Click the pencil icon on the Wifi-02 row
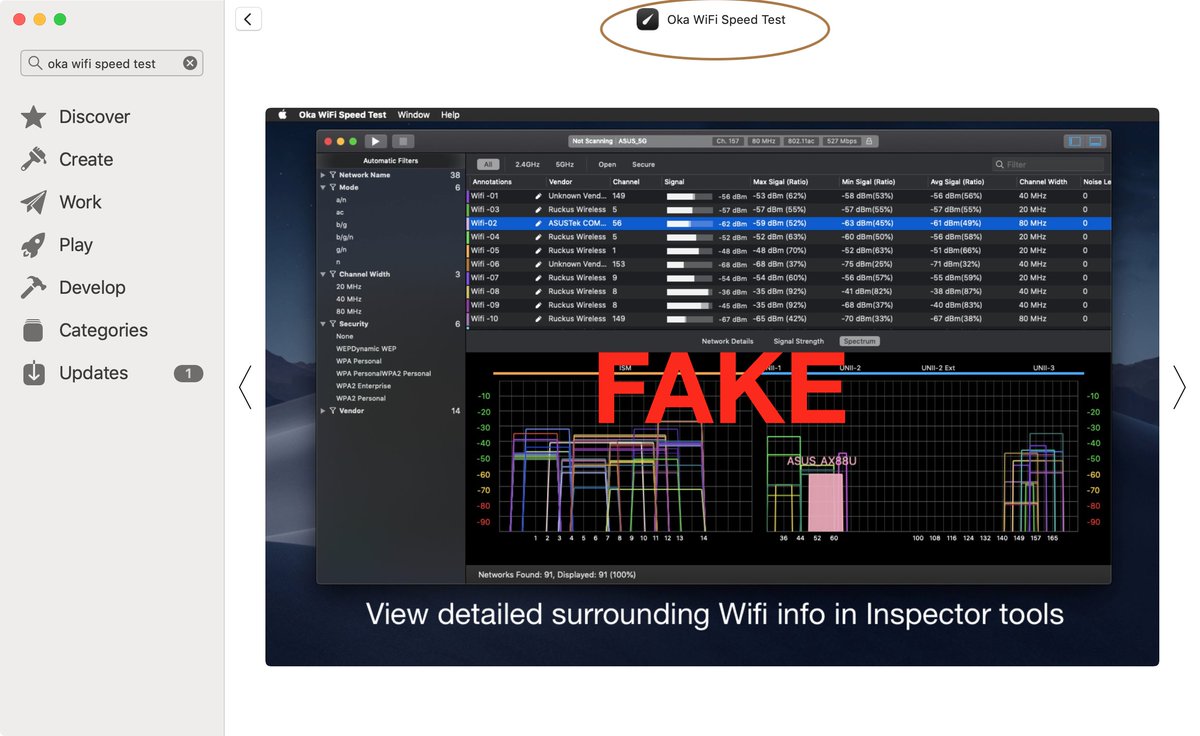 pos(538,223)
